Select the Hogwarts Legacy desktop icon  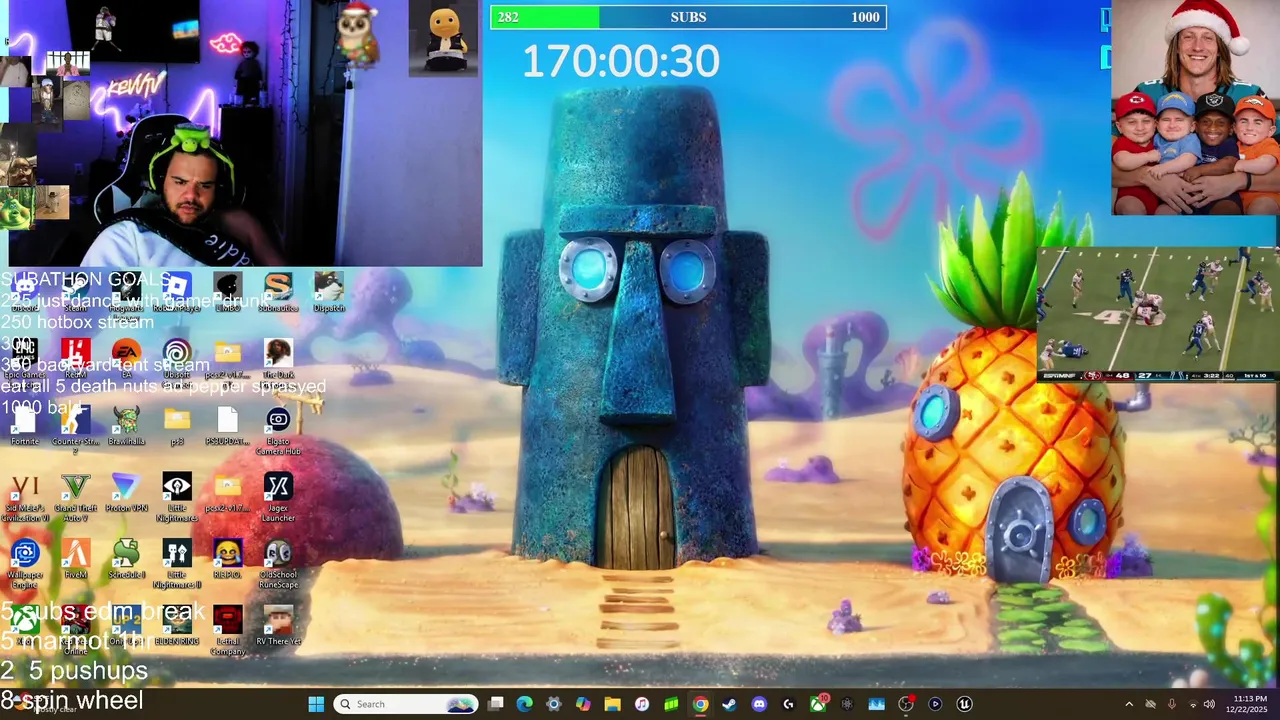tap(126, 295)
